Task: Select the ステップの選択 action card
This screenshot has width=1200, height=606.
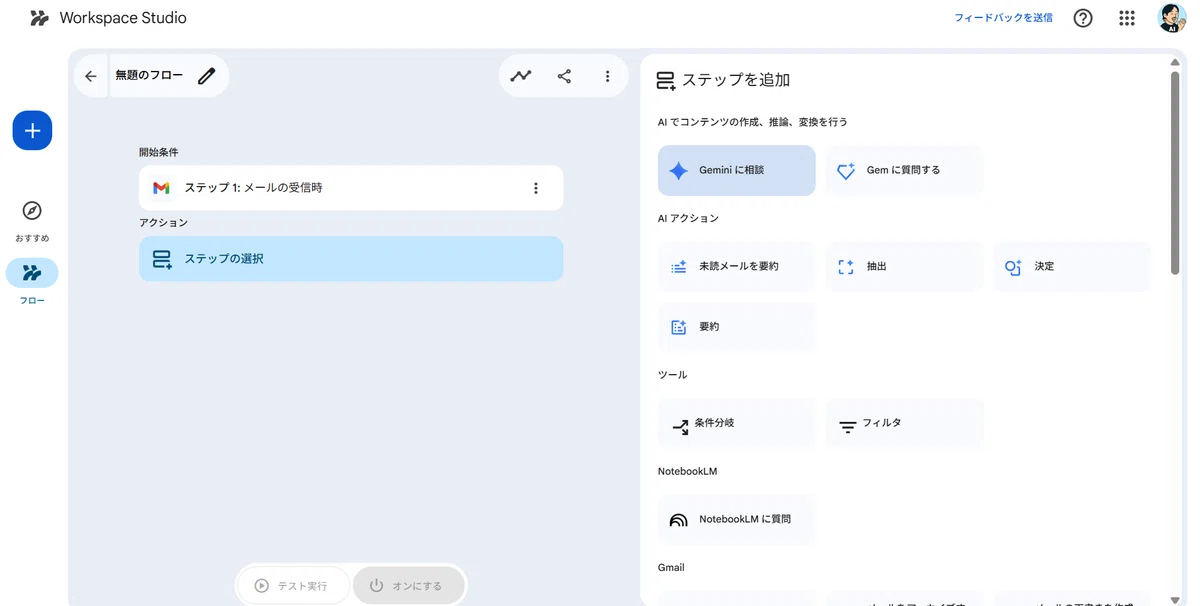Action: pos(351,259)
